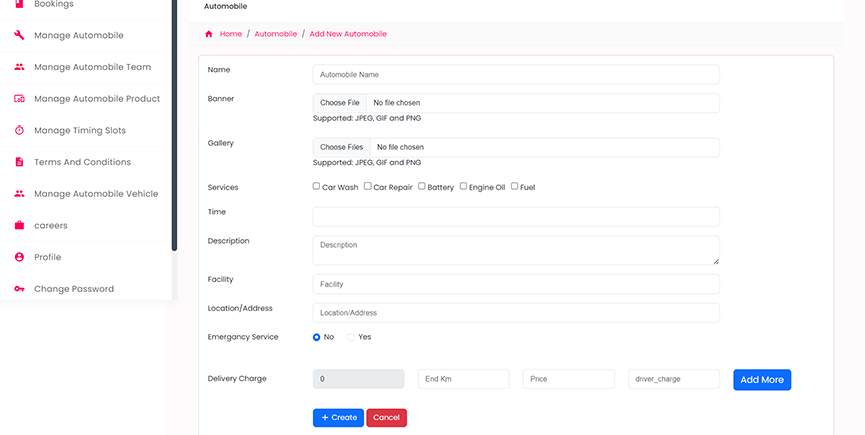Click the briefcase icon next to careers
The width and height of the screenshot is (865, 435).
[x=19, y=225]
